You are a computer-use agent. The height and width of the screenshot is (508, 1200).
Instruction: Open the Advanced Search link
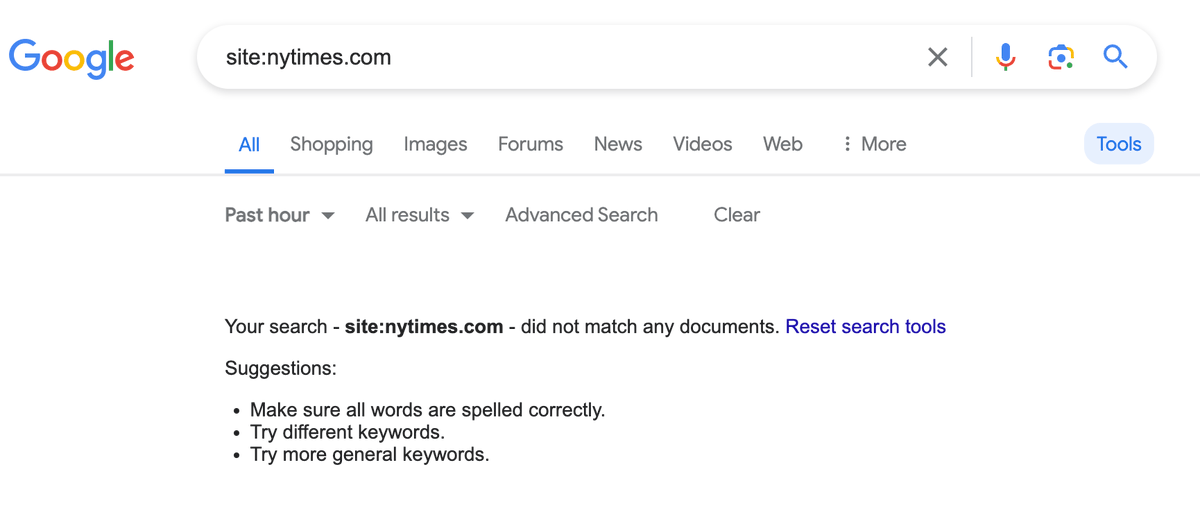click(581, 215)
